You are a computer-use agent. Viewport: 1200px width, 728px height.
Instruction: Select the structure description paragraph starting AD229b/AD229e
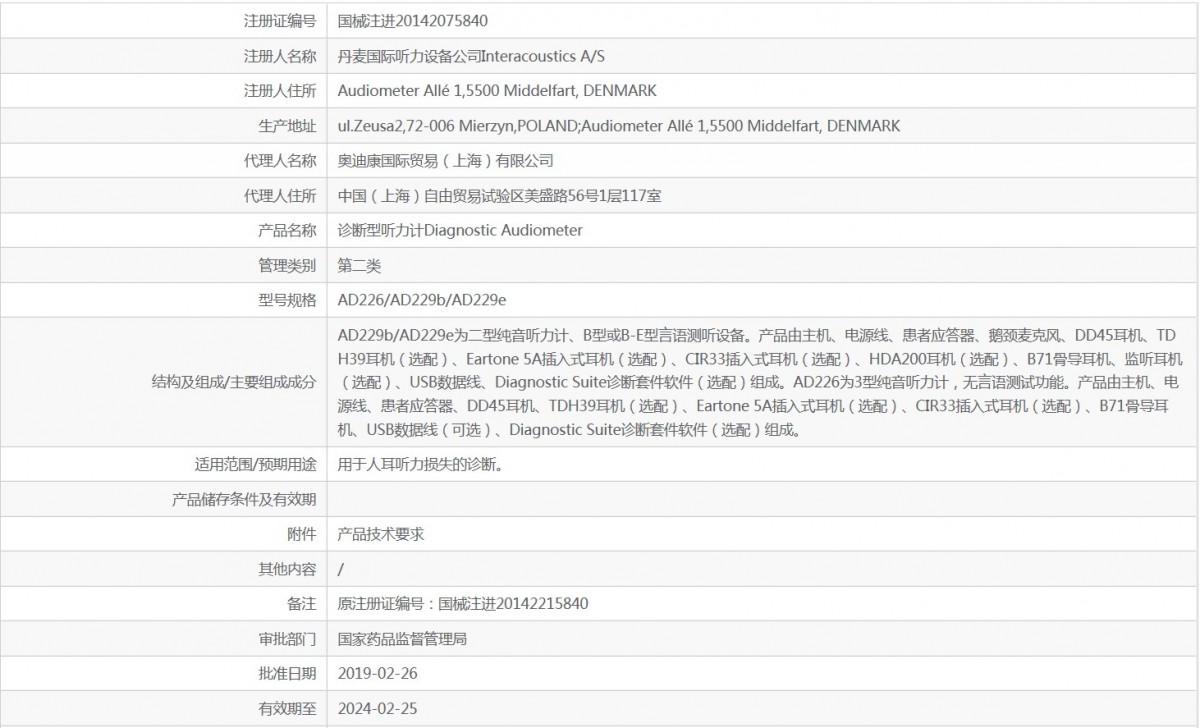point(760,381)
